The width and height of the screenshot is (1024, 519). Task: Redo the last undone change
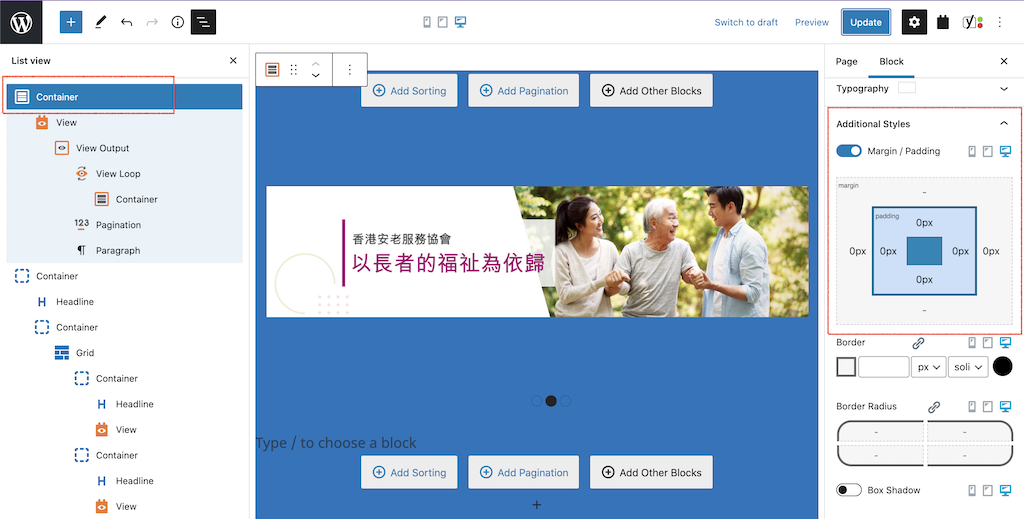(152, 22)
